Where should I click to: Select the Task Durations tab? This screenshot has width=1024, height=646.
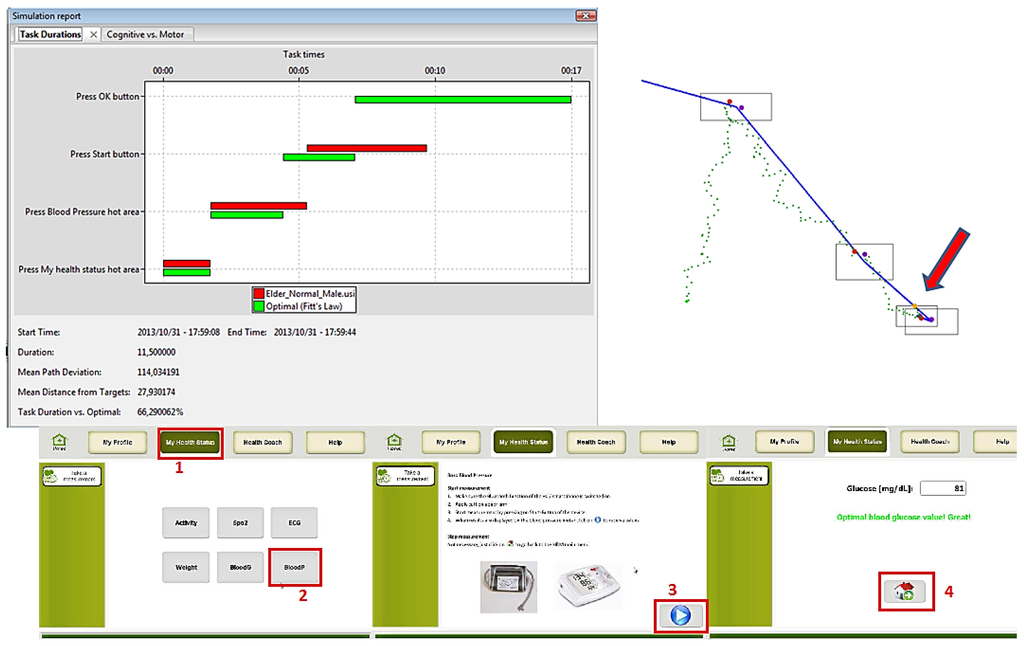coord(50,34)
